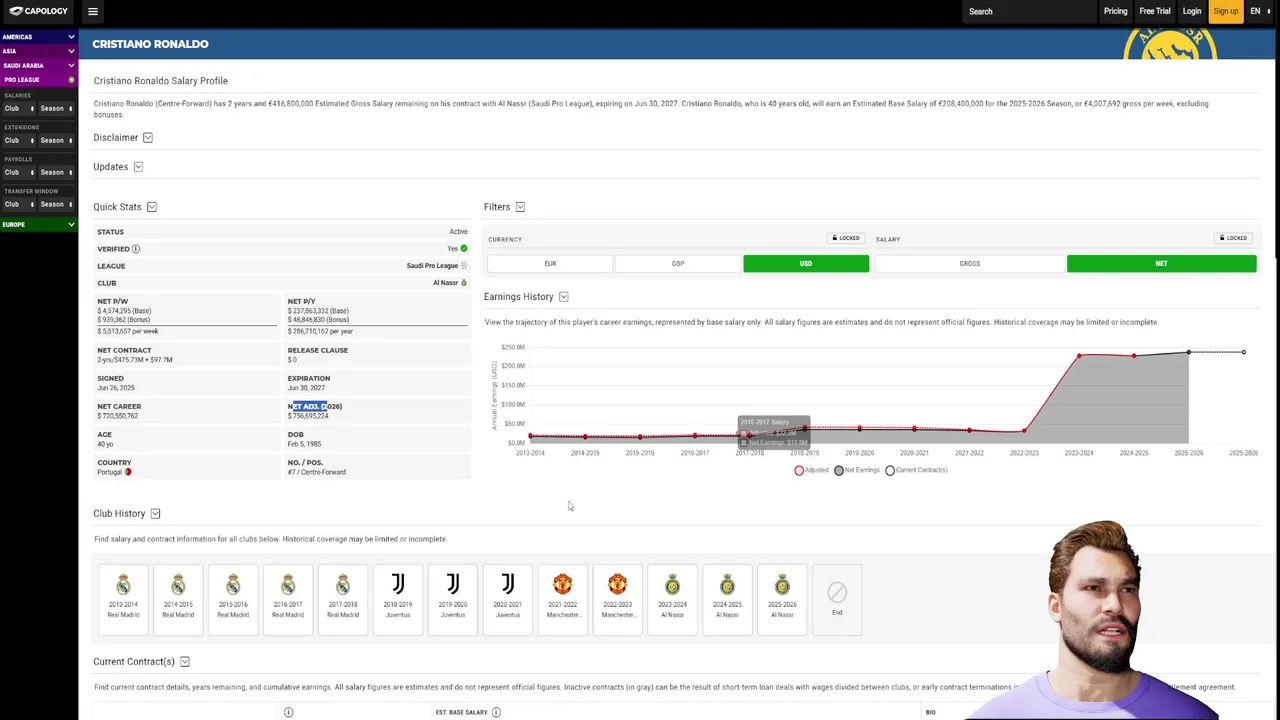Click the Salary LOCKED lock badge

pyautogui.click(x=1234, y=238)
